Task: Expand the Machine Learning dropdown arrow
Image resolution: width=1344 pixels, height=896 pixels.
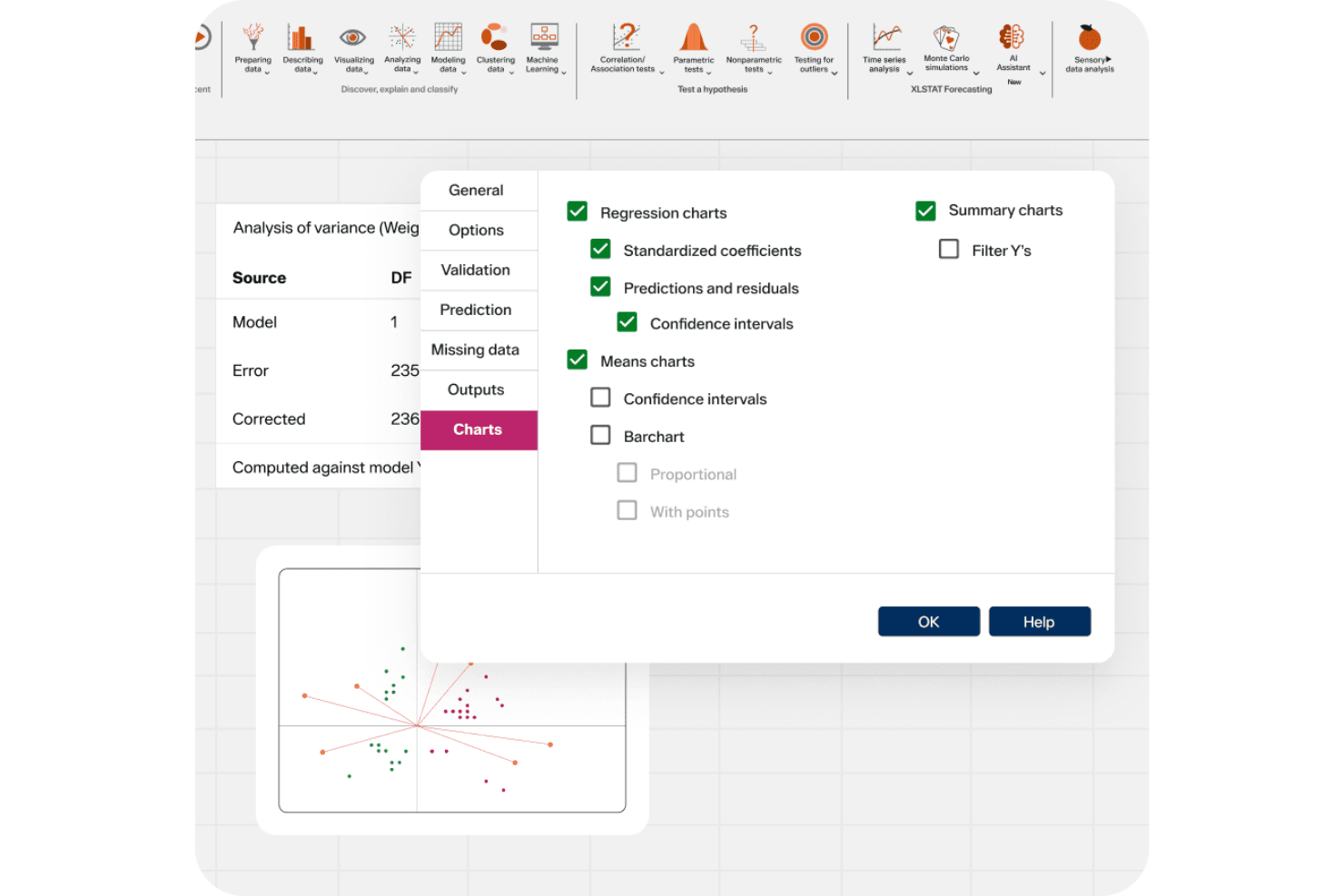Action: (x=564, y=73)
